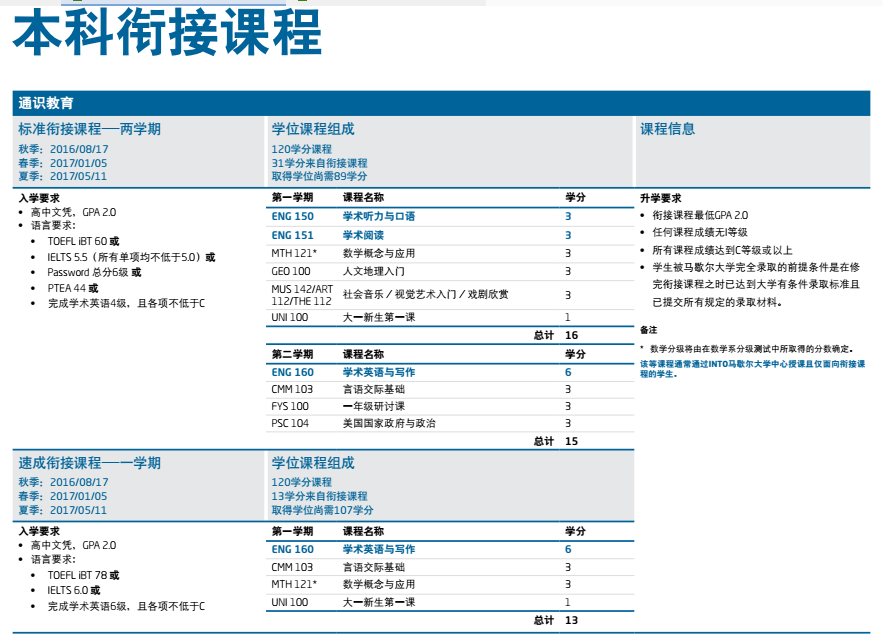Select the FYS 100 course code

click(x=290, y=406)
